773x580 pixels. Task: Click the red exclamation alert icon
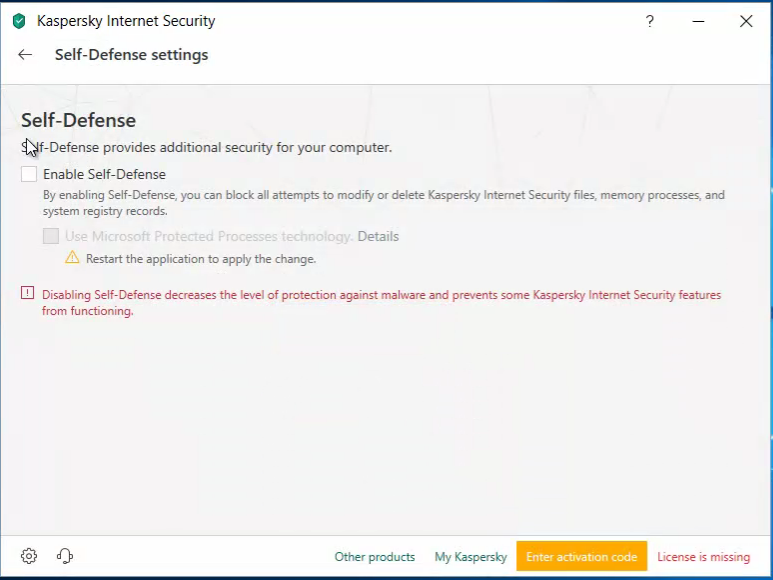tap(28, 293)
